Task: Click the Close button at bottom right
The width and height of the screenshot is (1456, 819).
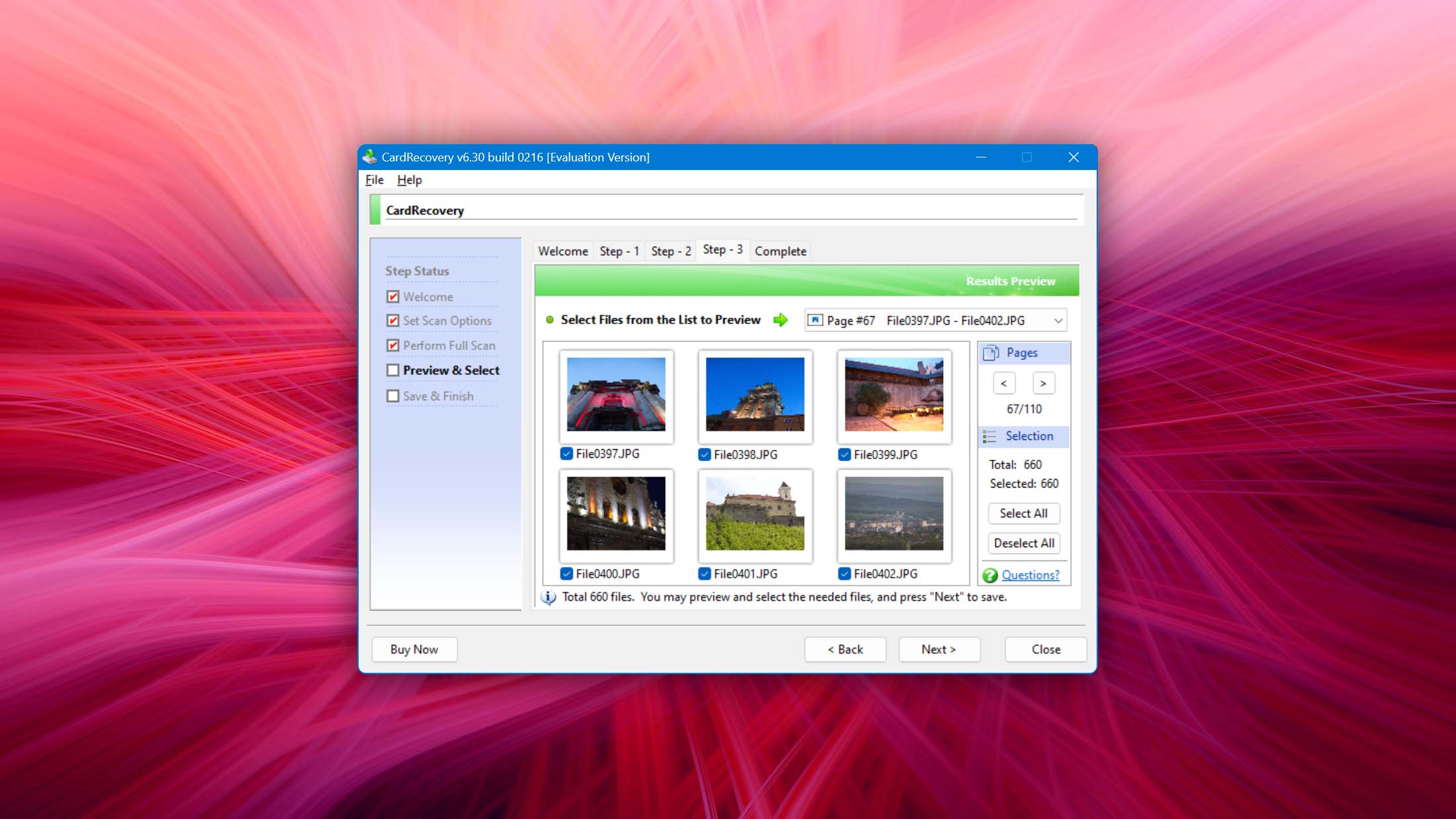Action: pos(1046,650)
